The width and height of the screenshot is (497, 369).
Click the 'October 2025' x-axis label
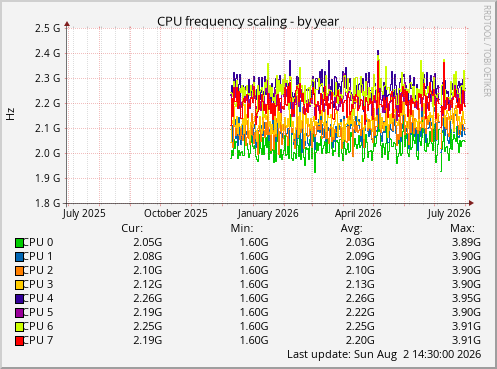point(176,214)
